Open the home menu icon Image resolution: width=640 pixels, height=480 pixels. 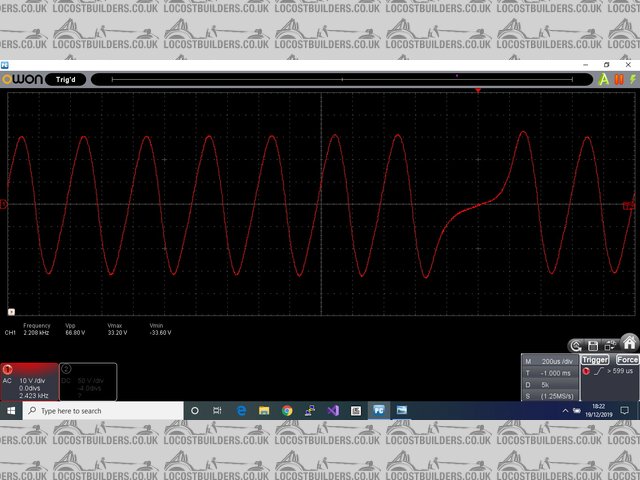[629, 344]
